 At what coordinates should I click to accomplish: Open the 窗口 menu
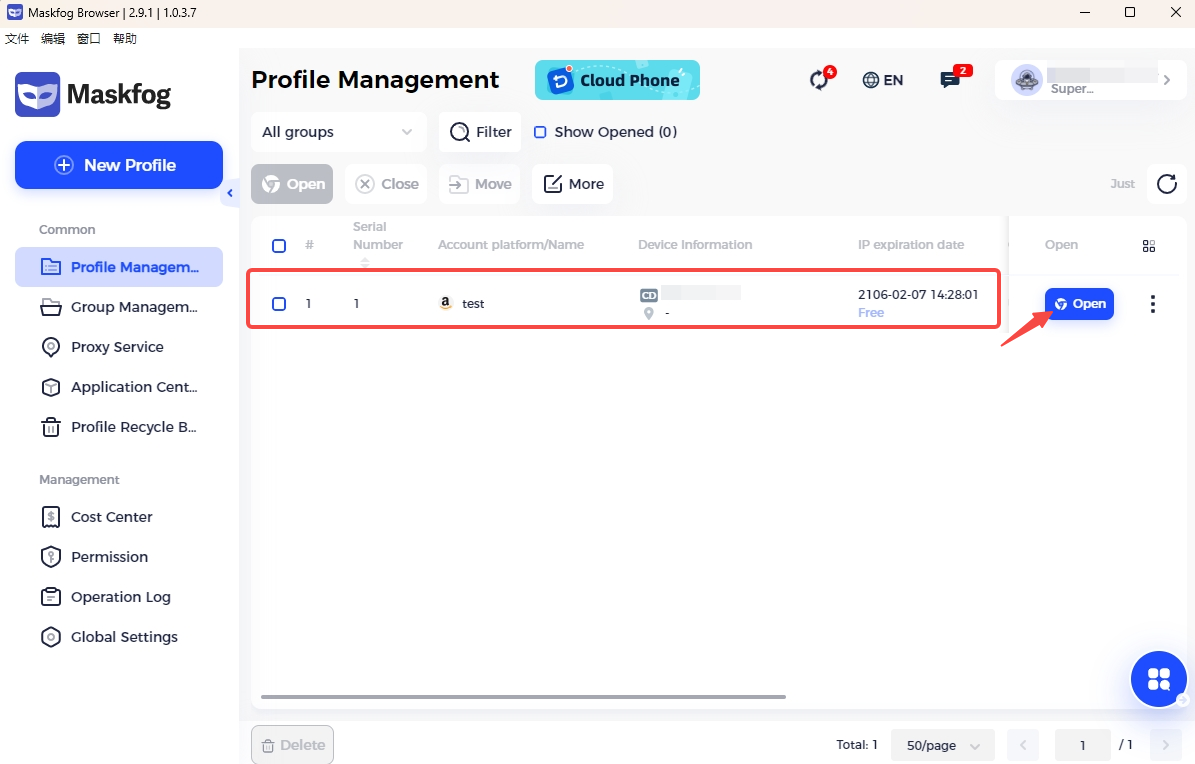click(88, 38)
